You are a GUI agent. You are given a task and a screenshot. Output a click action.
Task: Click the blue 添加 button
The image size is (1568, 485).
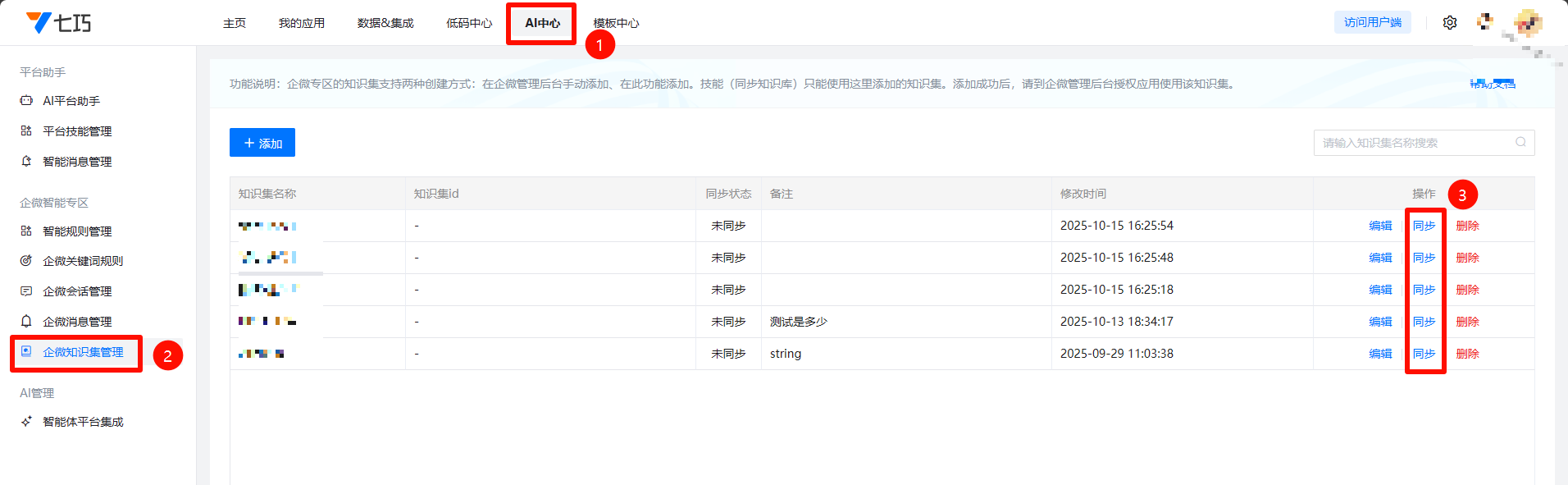click(262, 143)
